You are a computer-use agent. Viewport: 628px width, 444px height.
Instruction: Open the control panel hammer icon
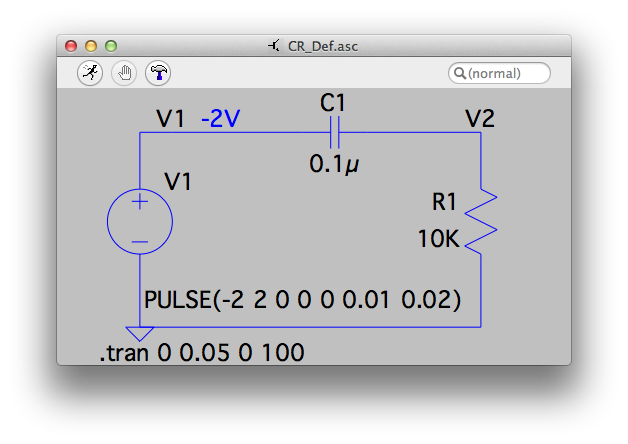coord(158,73)
